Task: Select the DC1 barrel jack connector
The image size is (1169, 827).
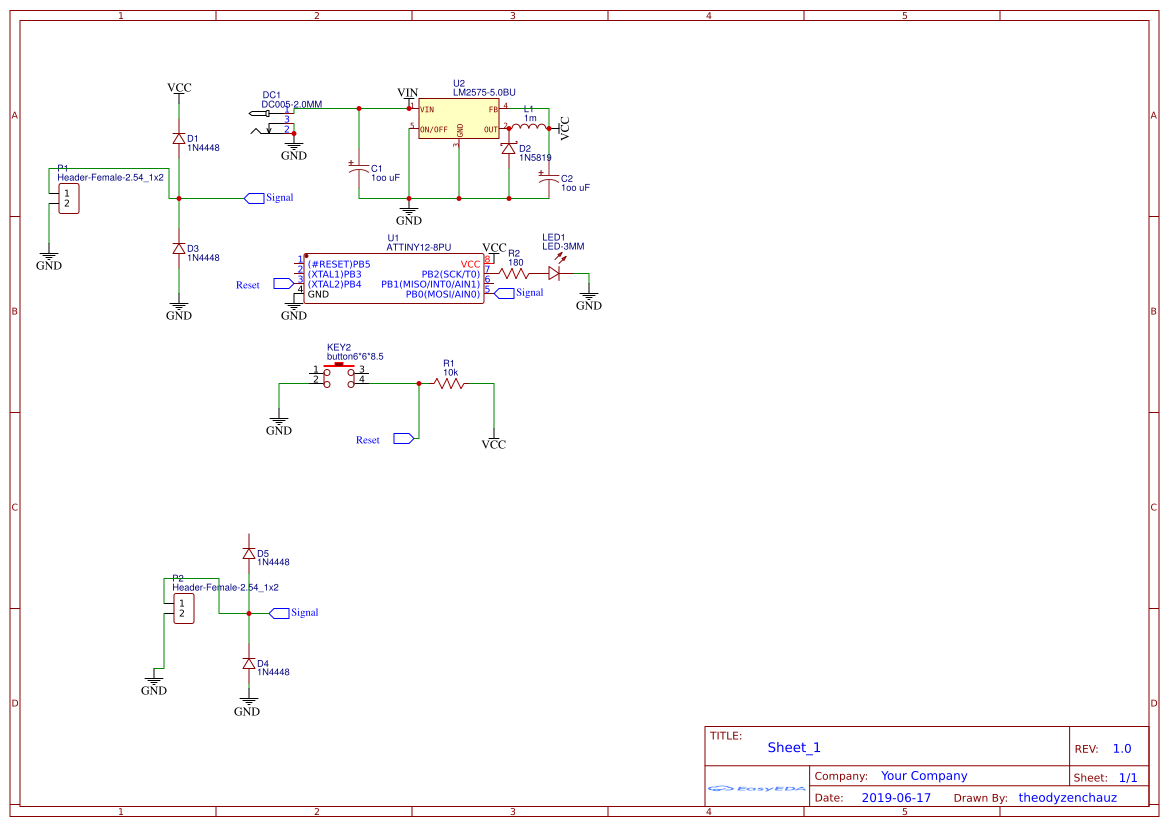Action: click(270, 120)
